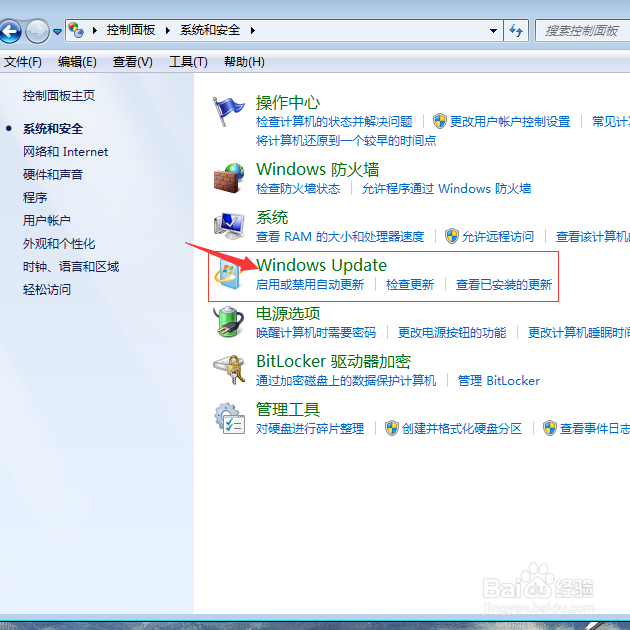Open the address bar history dropdown
Image resolution: width=630 pixels, height=630 pixels.
(493, 31)
